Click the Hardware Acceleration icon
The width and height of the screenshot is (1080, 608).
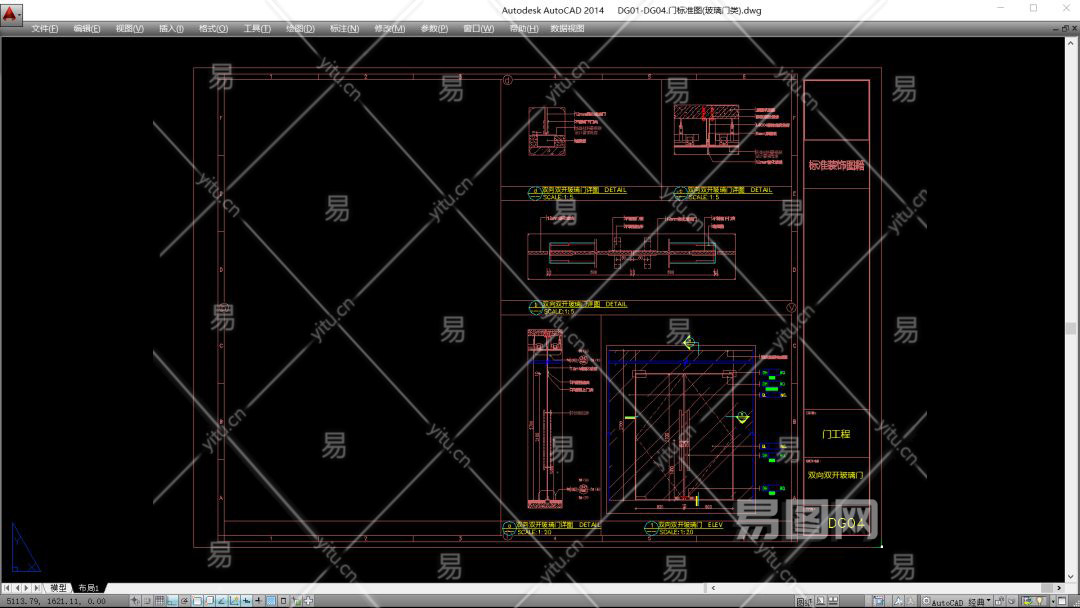coord(1012,601)
